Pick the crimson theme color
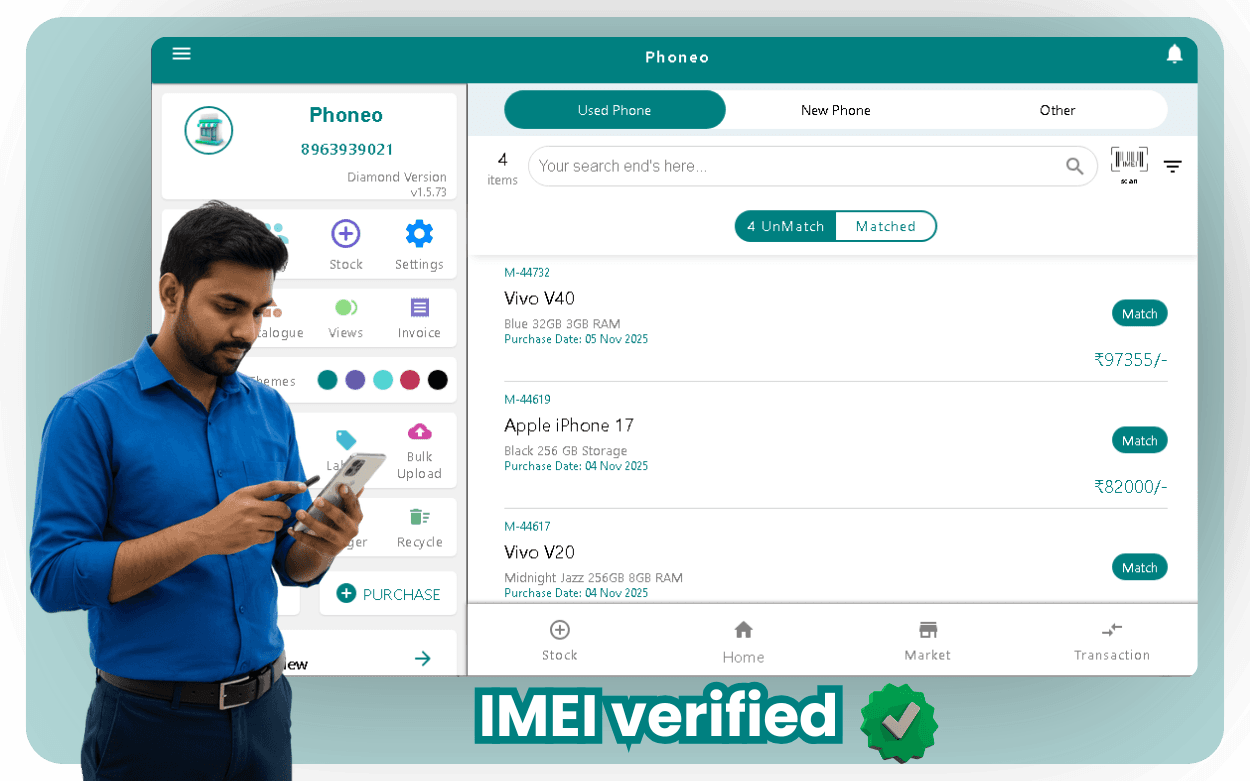 [x=410, y=380]
